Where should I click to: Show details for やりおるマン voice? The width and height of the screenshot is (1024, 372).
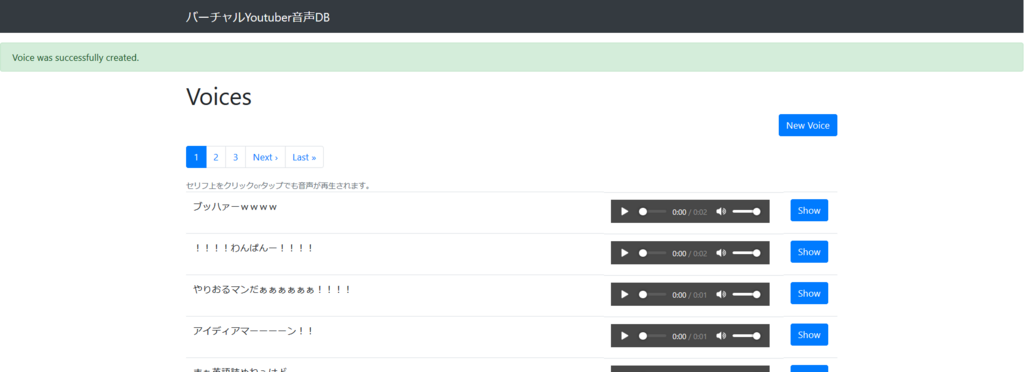[x=809, y=293]
